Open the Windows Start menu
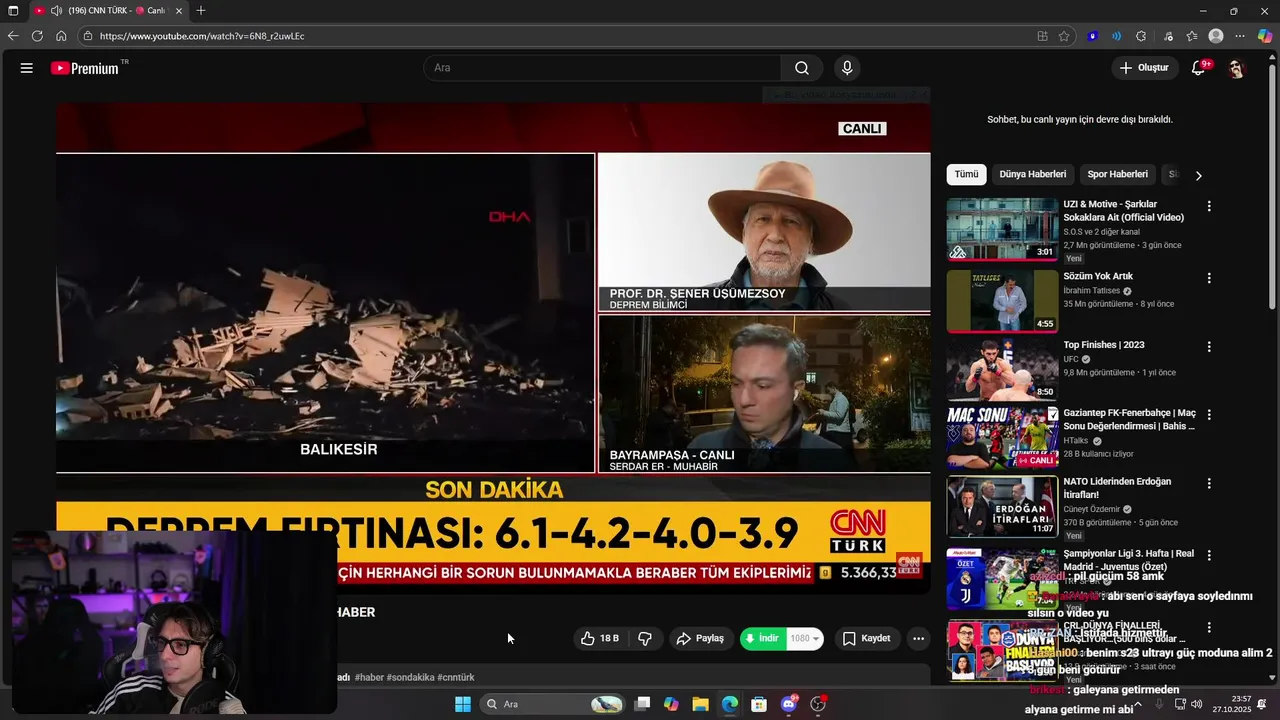The image size is (1280, 720). pos(463,704)
